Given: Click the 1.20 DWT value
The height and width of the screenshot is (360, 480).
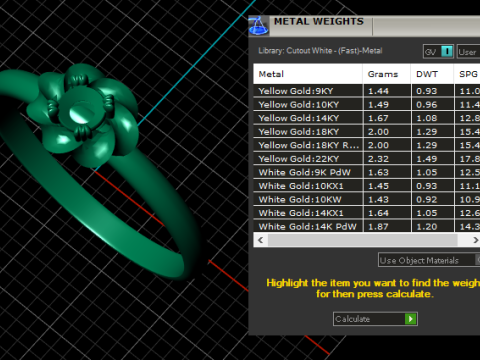Looking at the screenshot, I should pos(427,227).
